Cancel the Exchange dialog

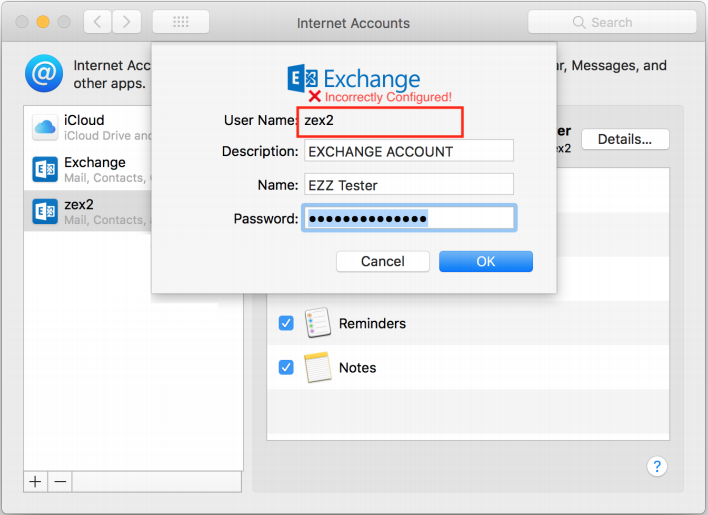(x=382, y=261)
